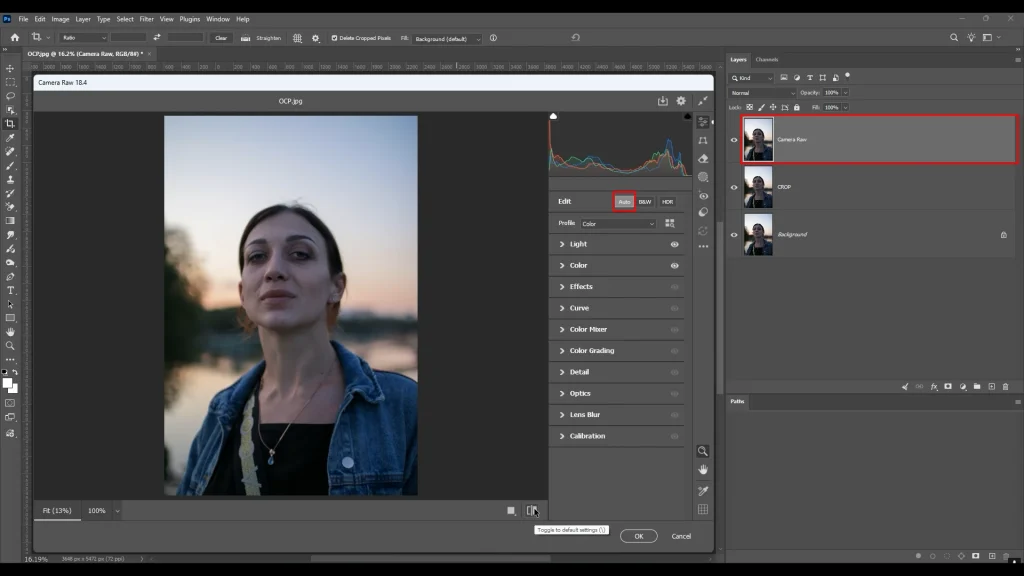1024x576 pixels.
Task: Select the Zoom tool in Photoshop toolbar
Action: coord(10,345)
